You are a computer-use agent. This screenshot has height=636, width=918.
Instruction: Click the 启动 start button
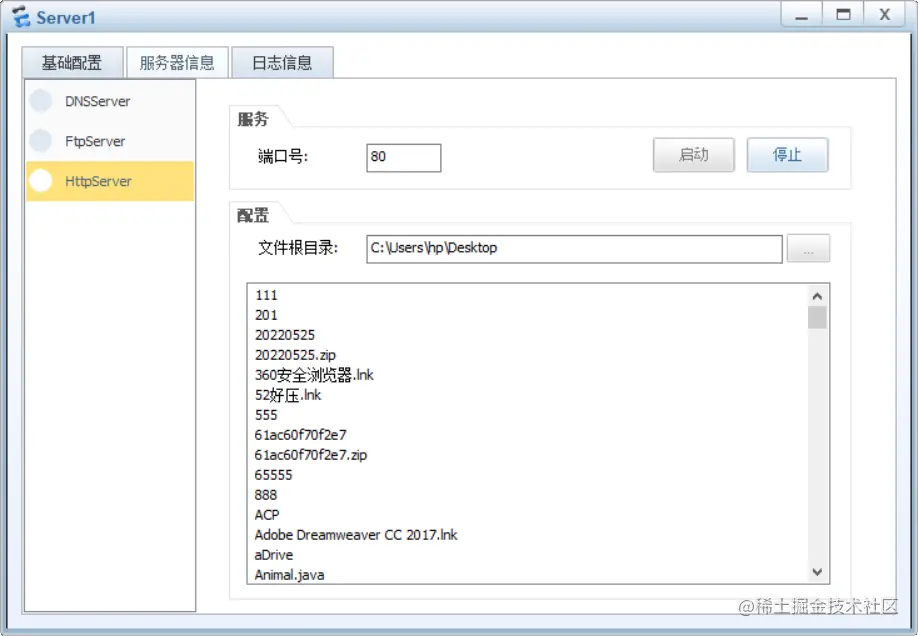point(694,155)
